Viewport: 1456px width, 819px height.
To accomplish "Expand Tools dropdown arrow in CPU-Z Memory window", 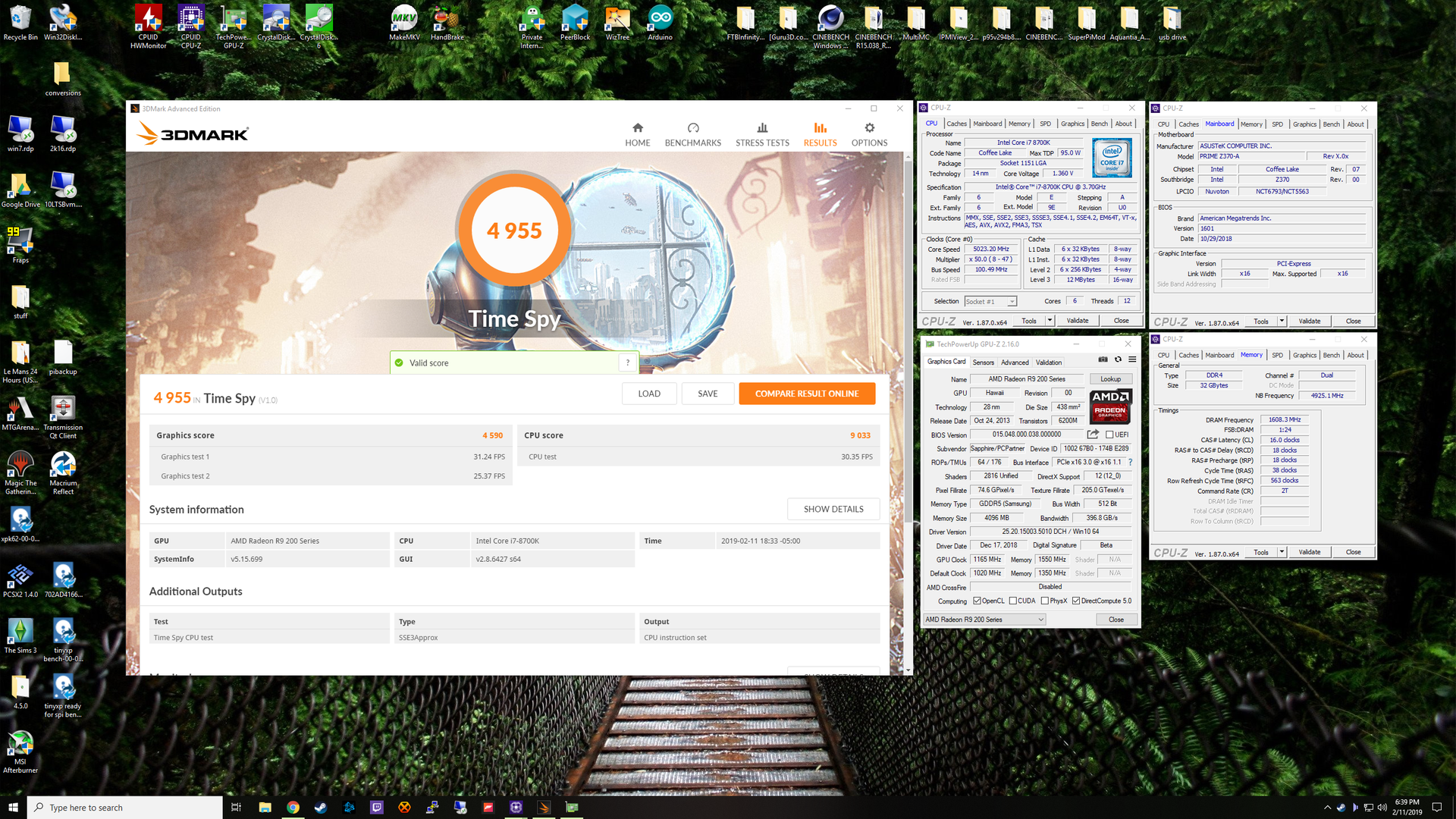I will (x=1282, y=552).
